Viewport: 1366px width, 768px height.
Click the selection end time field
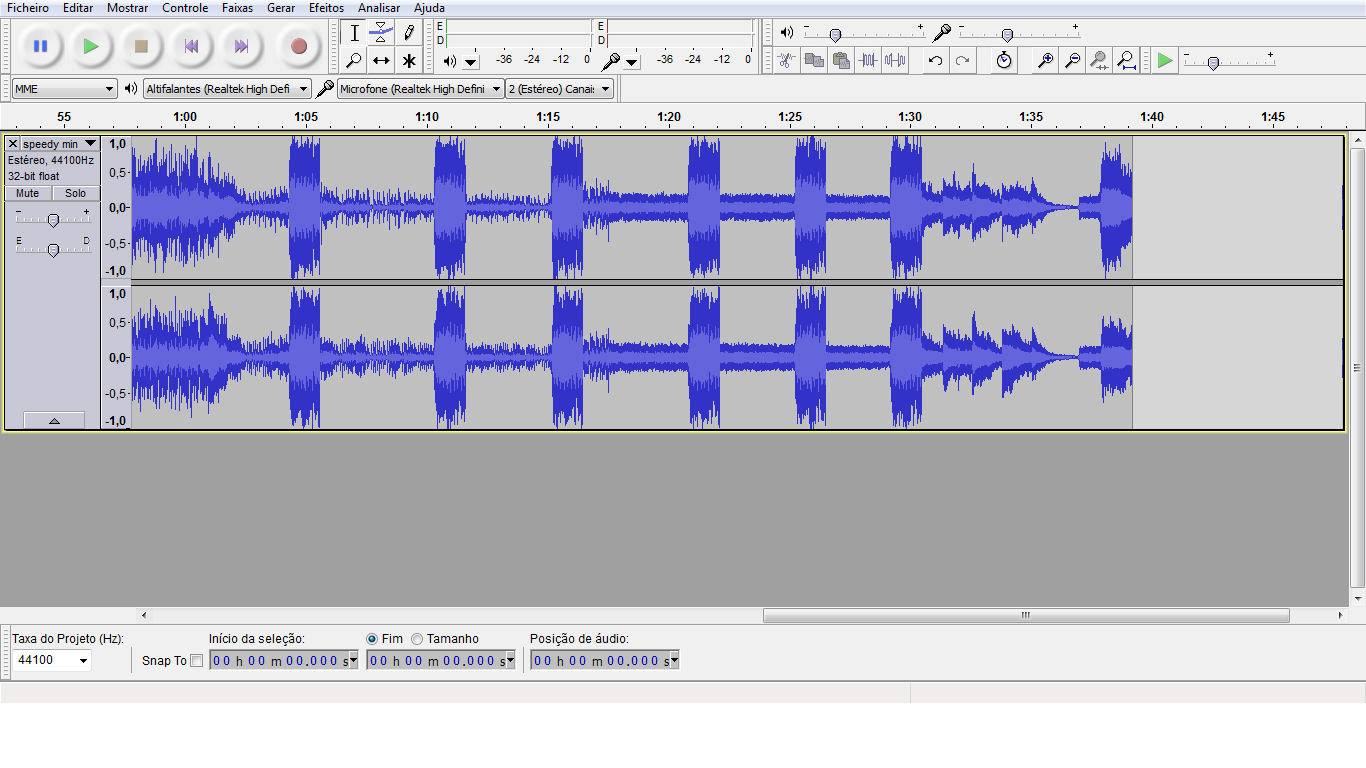pyautogui.click(x=440, y=660)
